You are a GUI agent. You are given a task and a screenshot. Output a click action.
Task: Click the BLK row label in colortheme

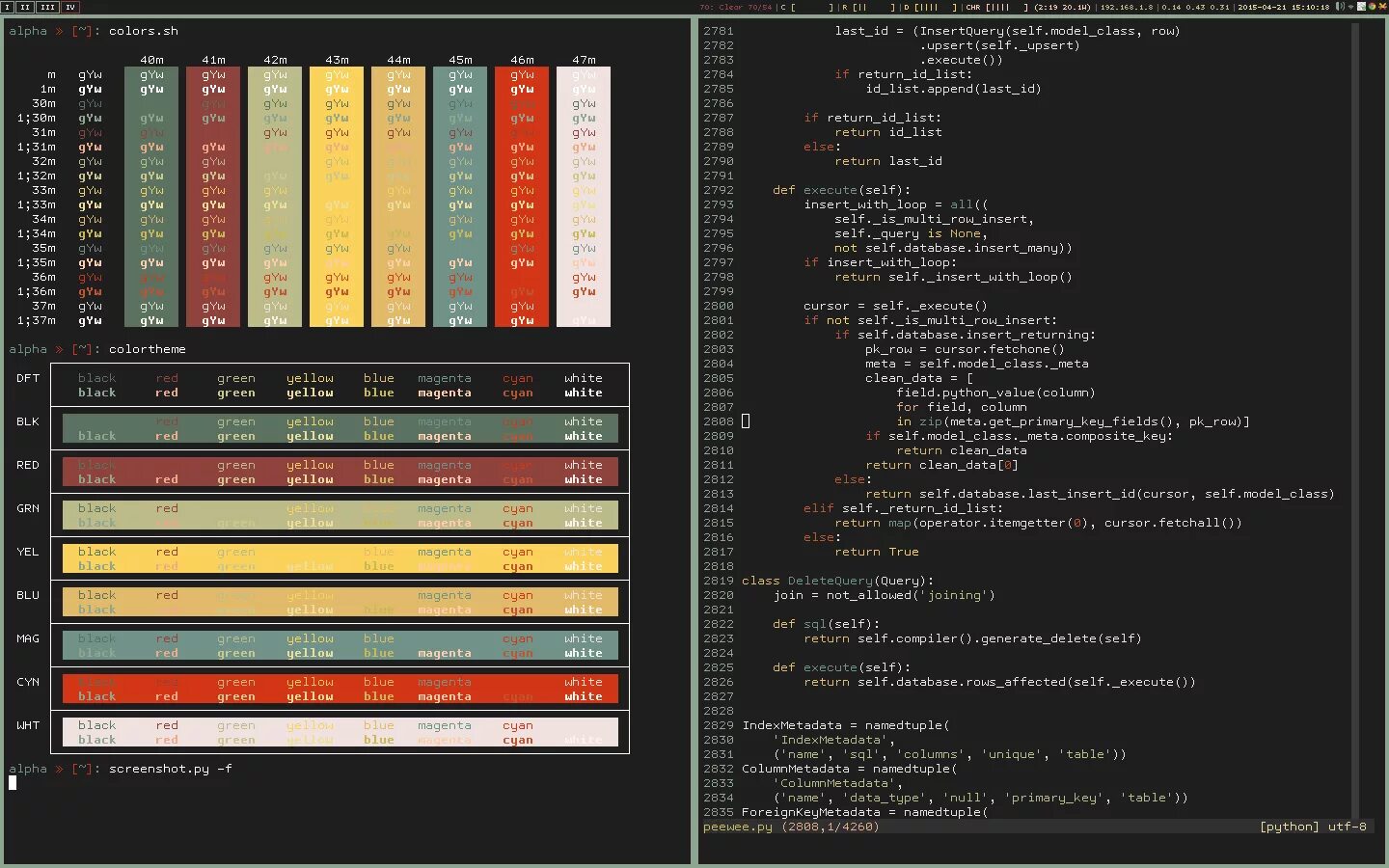pyautogui.click(x=28, y=421)
